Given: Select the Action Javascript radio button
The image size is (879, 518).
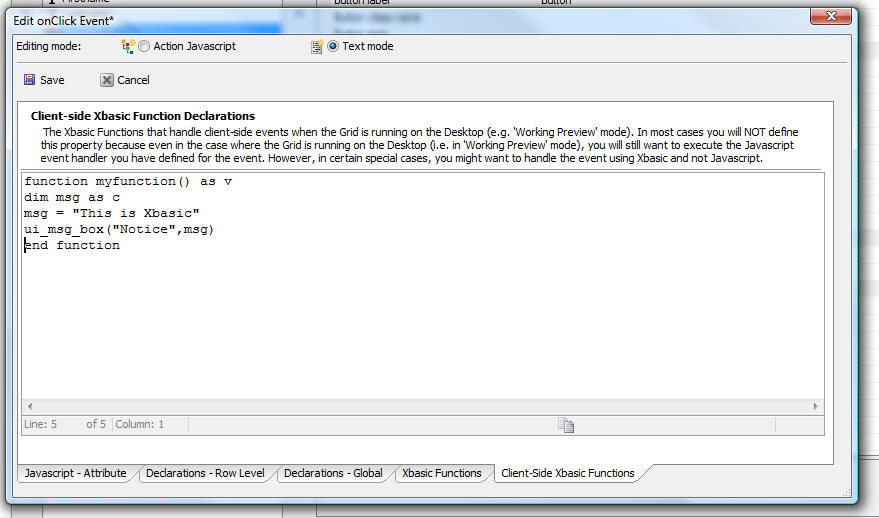Looking at the screenshot, I should 144,46.
